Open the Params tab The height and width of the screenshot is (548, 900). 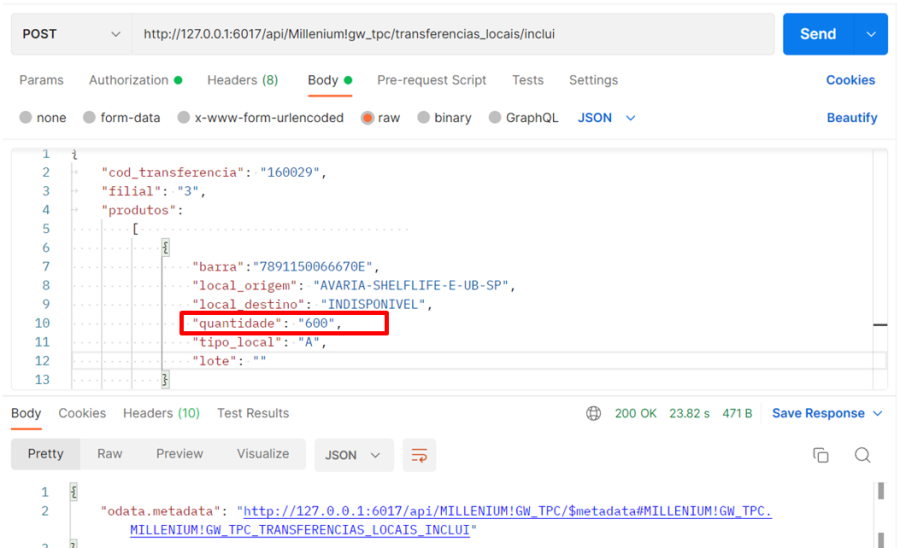pyautogui.click(x=41, y=80)
